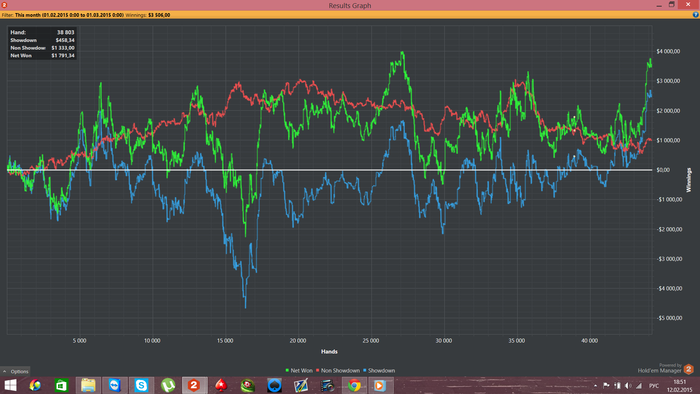The height and width of the screenshot is (394, 700).
Task: Open PokerStars from the taskbar
Action: tap(221, 385)
